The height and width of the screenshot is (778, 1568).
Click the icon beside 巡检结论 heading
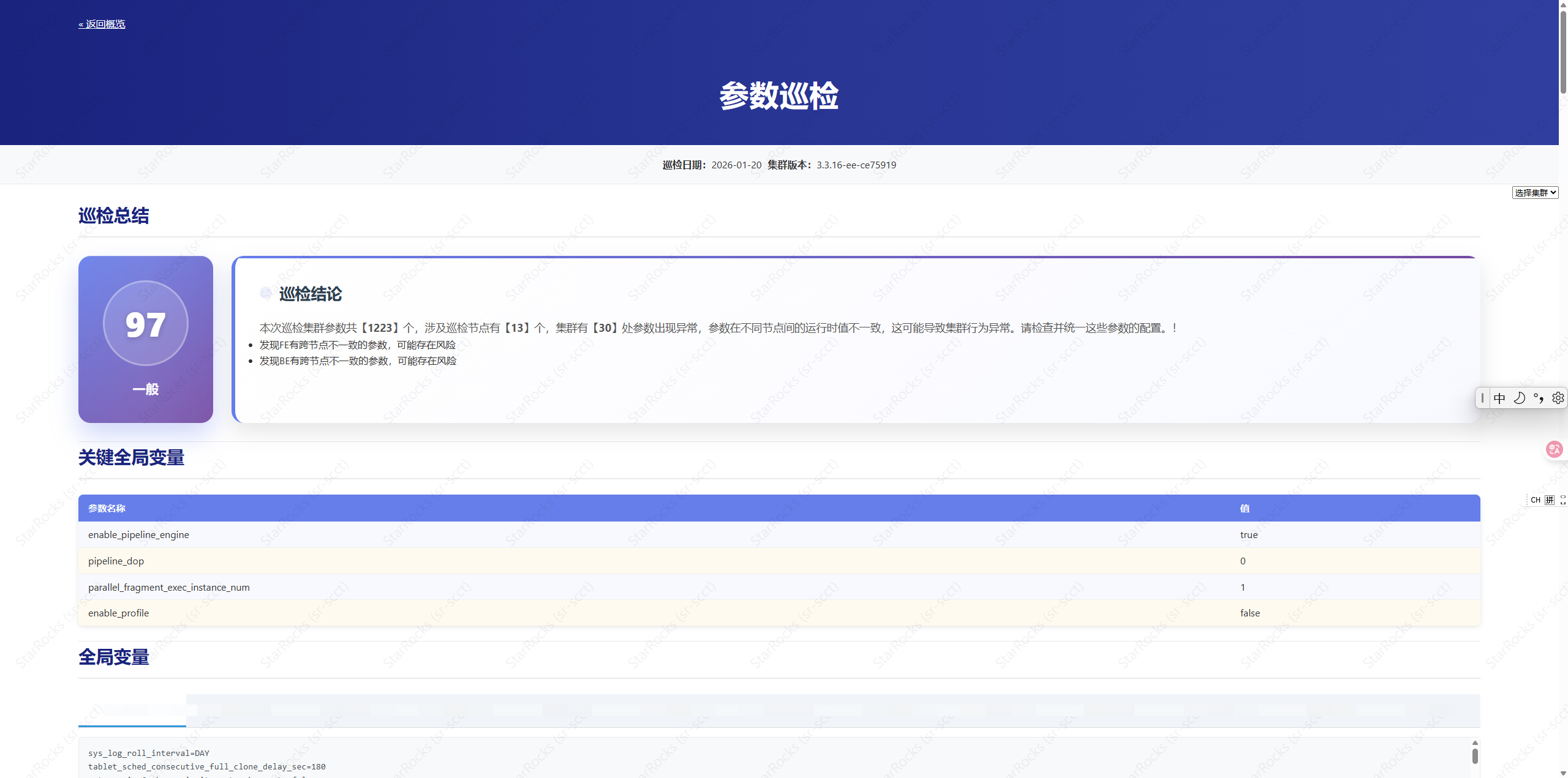click(x=266, y=294)
